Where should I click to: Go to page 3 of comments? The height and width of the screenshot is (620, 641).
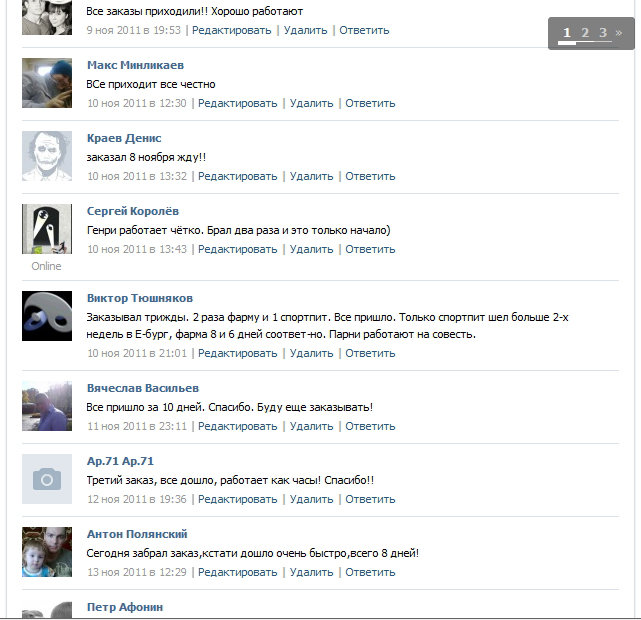tap(603, 32)
